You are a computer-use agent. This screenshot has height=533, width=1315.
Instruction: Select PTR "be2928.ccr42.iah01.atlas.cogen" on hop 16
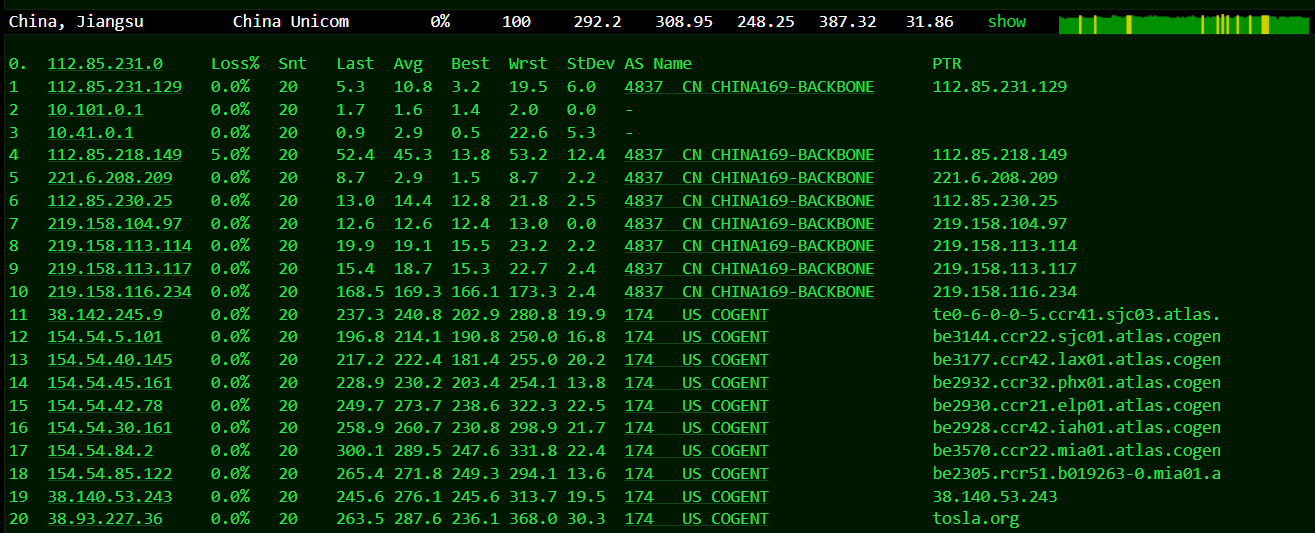(1077, 428)
